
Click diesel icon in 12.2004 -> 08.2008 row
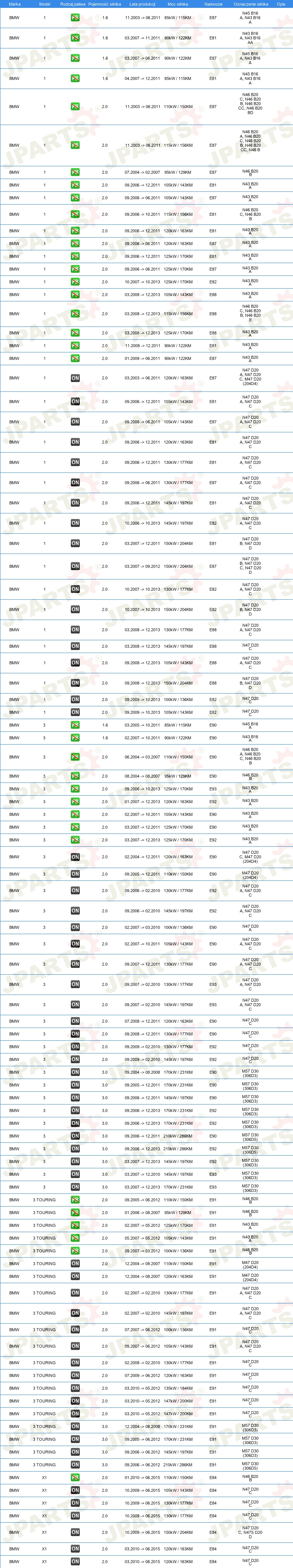tap(75, 1426)
